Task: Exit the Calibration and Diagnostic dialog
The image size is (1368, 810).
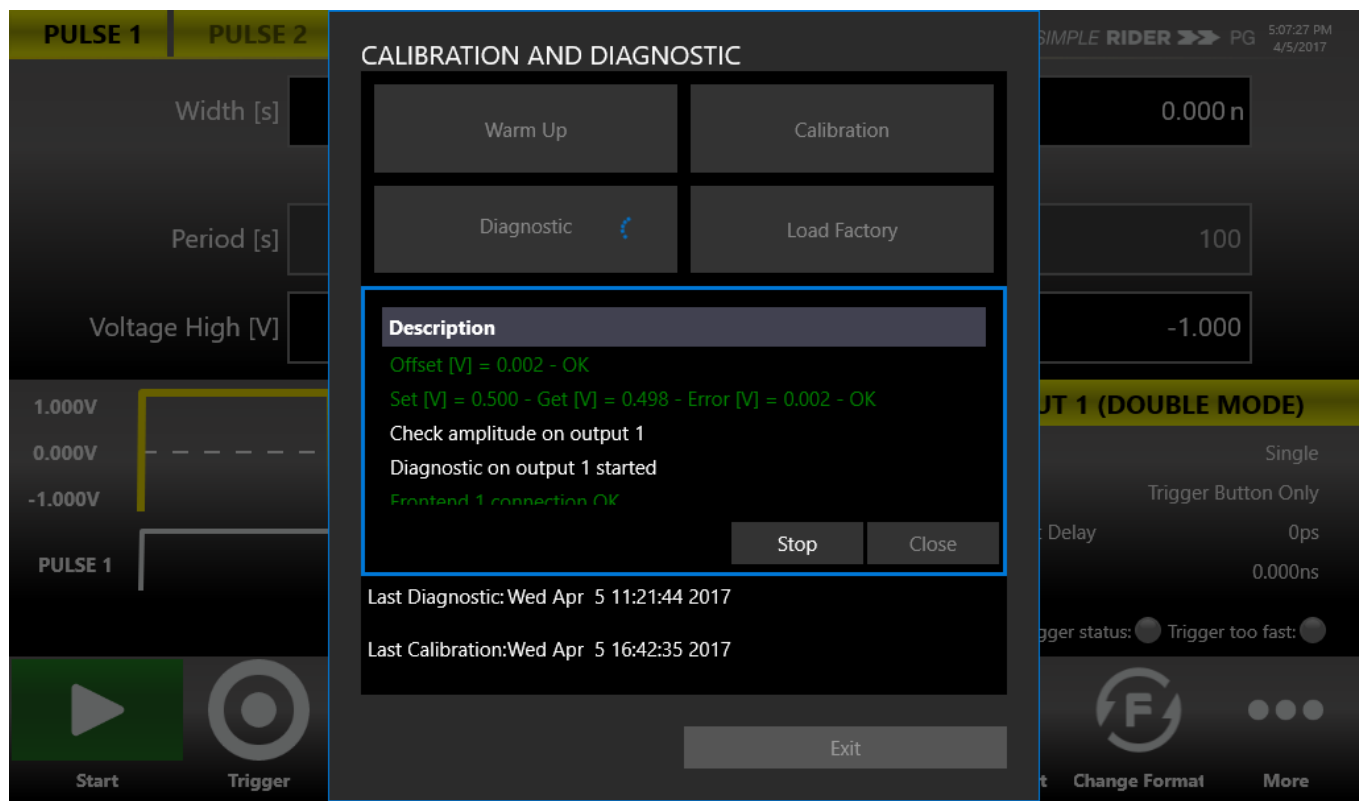Action: [x=845, y=748]
